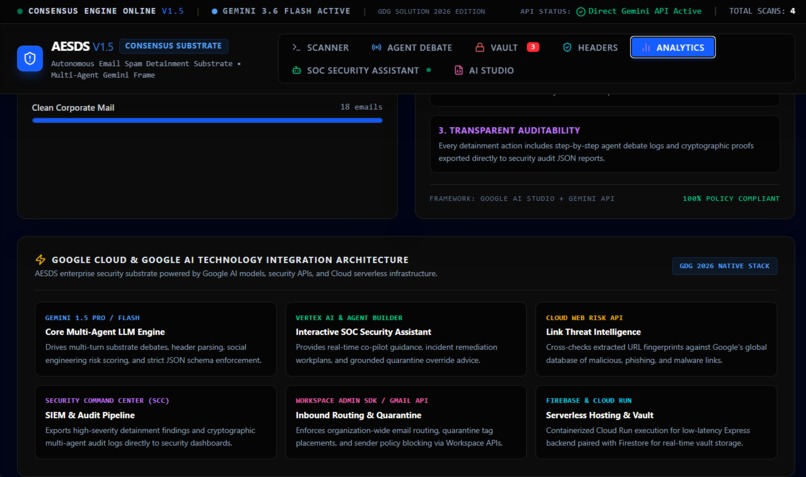Click the 'Security Command Center (SCC)' label
This screenshot has height=477, width=806.
107,400
